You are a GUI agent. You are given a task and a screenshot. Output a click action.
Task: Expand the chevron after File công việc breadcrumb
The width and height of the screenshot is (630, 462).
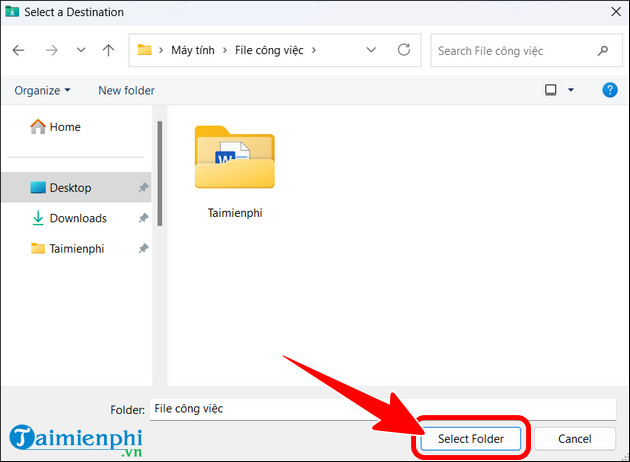tap(314, 50)
